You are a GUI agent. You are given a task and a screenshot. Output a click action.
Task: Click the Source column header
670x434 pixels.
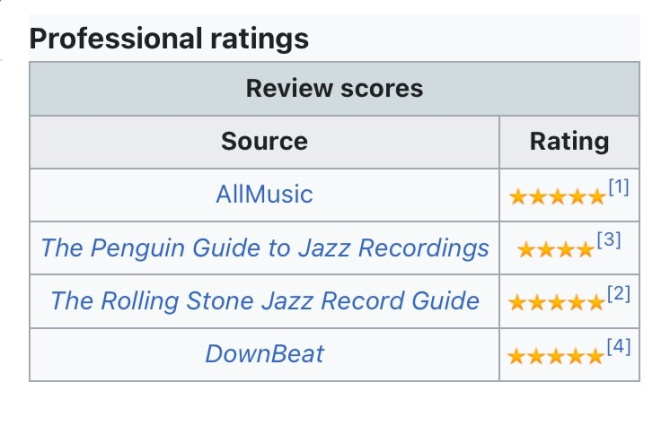264,141
